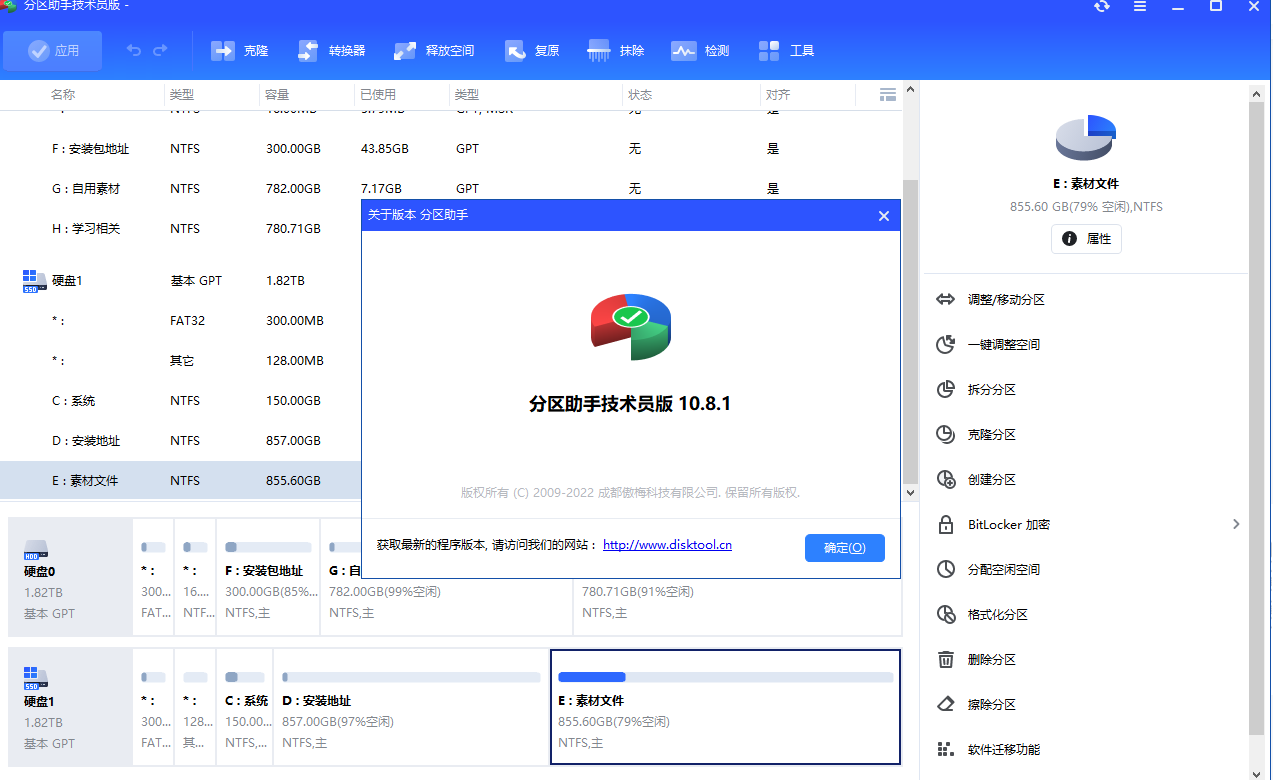Open the 克隆 (Clone) tool
The height and width of the screenshot is (780, 1273).
coord(239,49)
